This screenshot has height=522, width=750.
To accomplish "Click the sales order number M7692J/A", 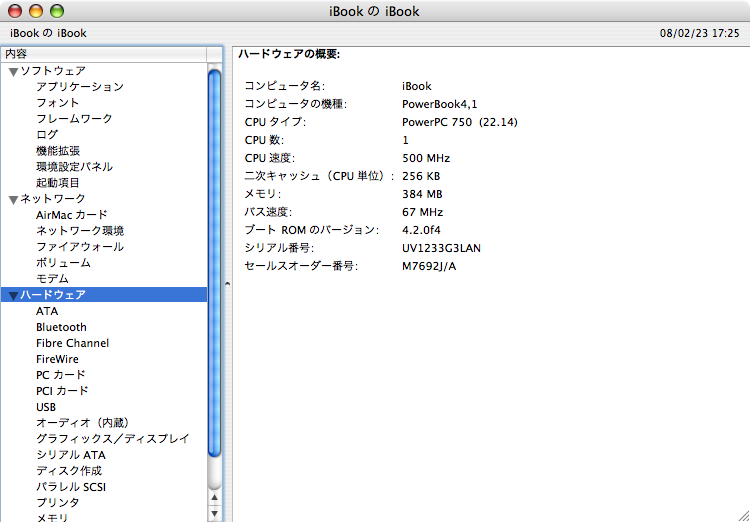I will coord(429,267).
